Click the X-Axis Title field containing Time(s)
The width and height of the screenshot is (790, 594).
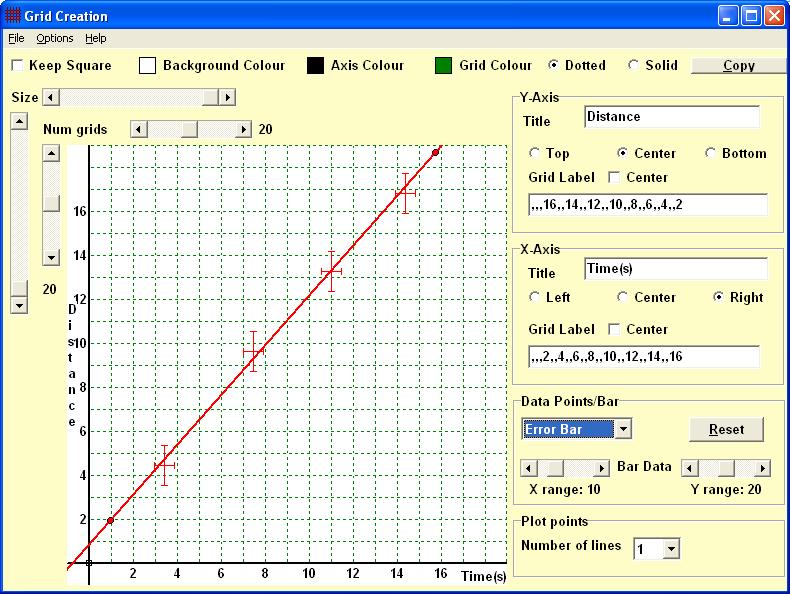(676, 269)
